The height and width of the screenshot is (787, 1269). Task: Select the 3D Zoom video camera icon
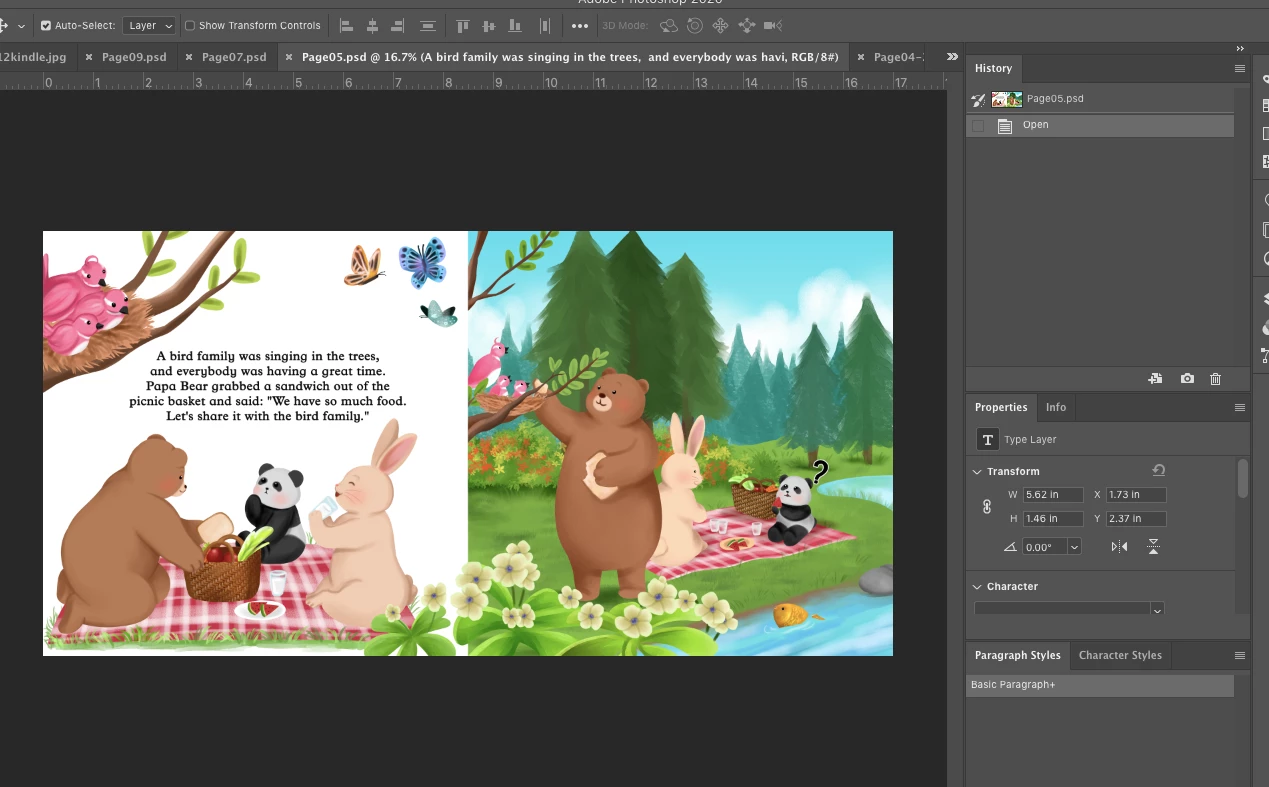click(x=773, y=26)
